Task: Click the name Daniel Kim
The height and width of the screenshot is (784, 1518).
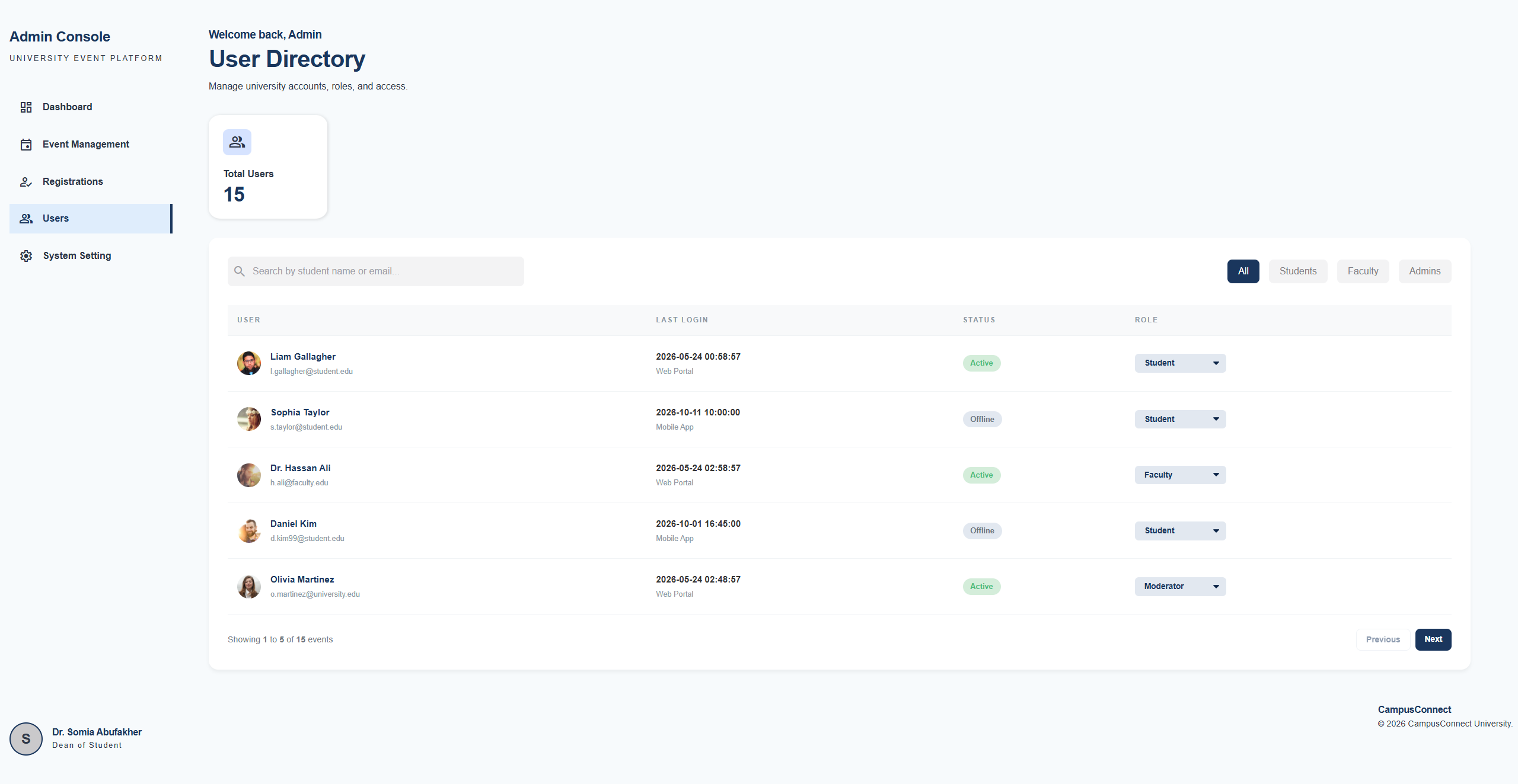Action: (294, 524)
